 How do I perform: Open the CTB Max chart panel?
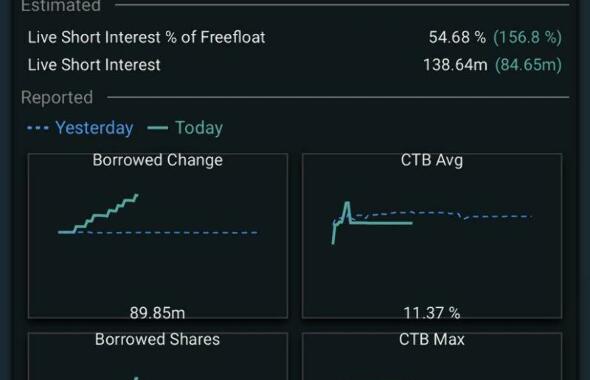432,356
